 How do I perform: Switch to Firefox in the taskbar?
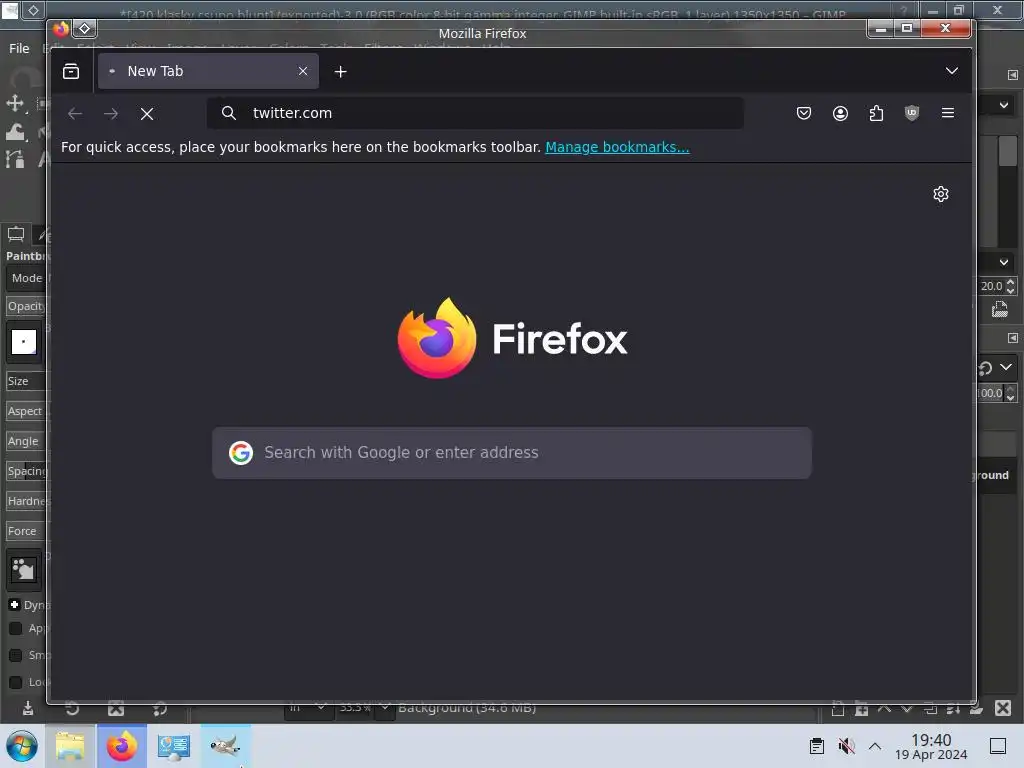tap(122, 746)
